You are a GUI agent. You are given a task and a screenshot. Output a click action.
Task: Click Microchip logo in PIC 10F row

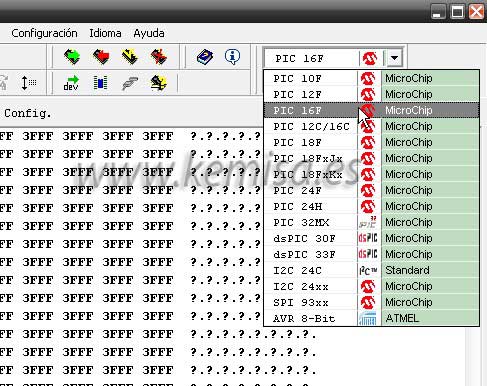tap(368, 78)
